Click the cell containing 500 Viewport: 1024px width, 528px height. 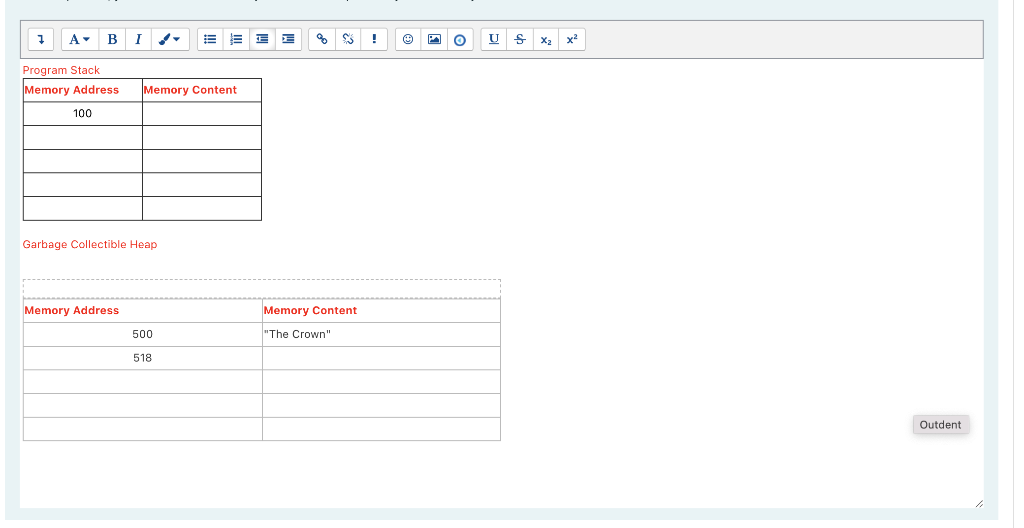[x=142, y=334]
